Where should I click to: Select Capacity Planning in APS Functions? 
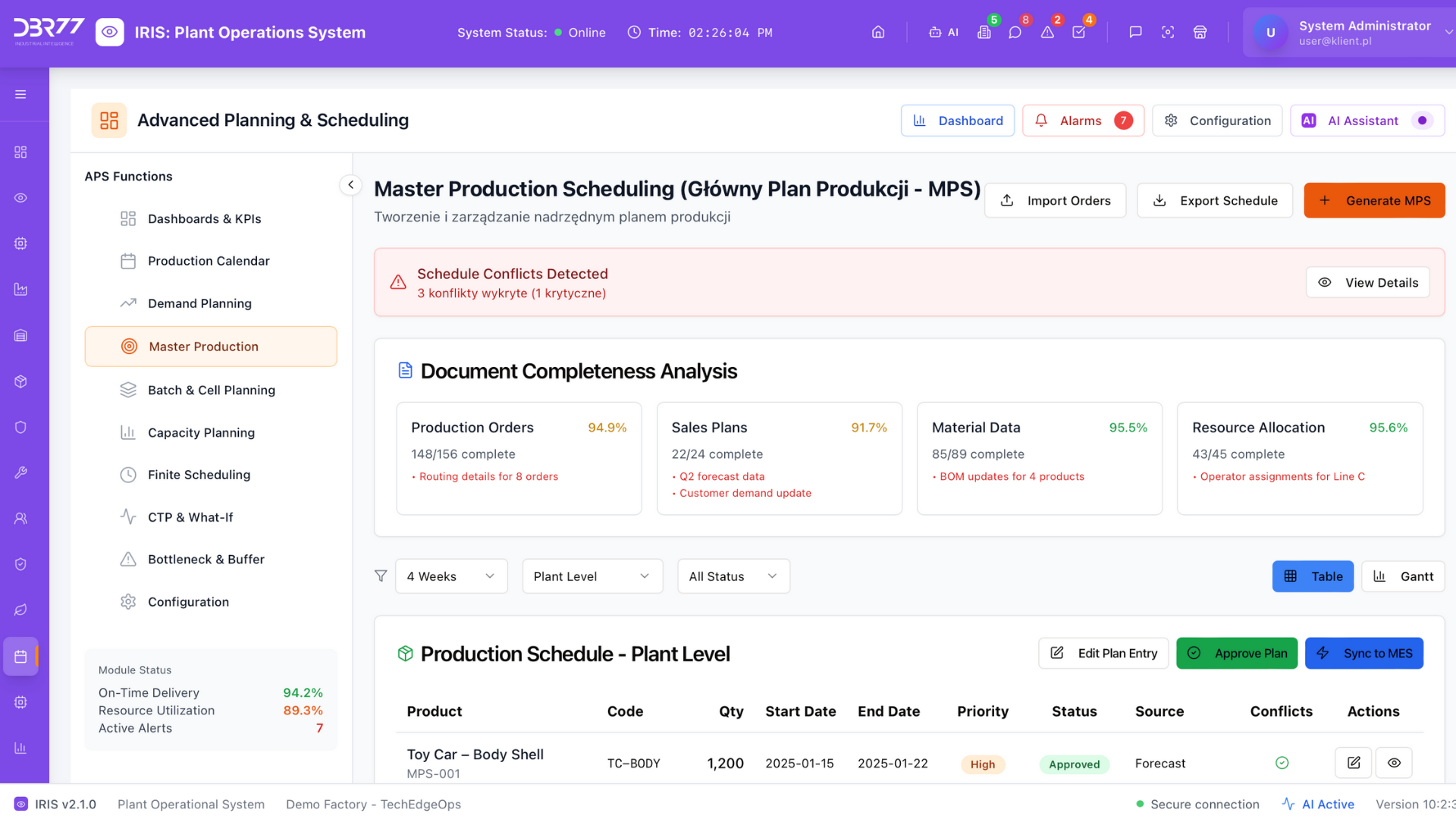(x=201, y=432)
